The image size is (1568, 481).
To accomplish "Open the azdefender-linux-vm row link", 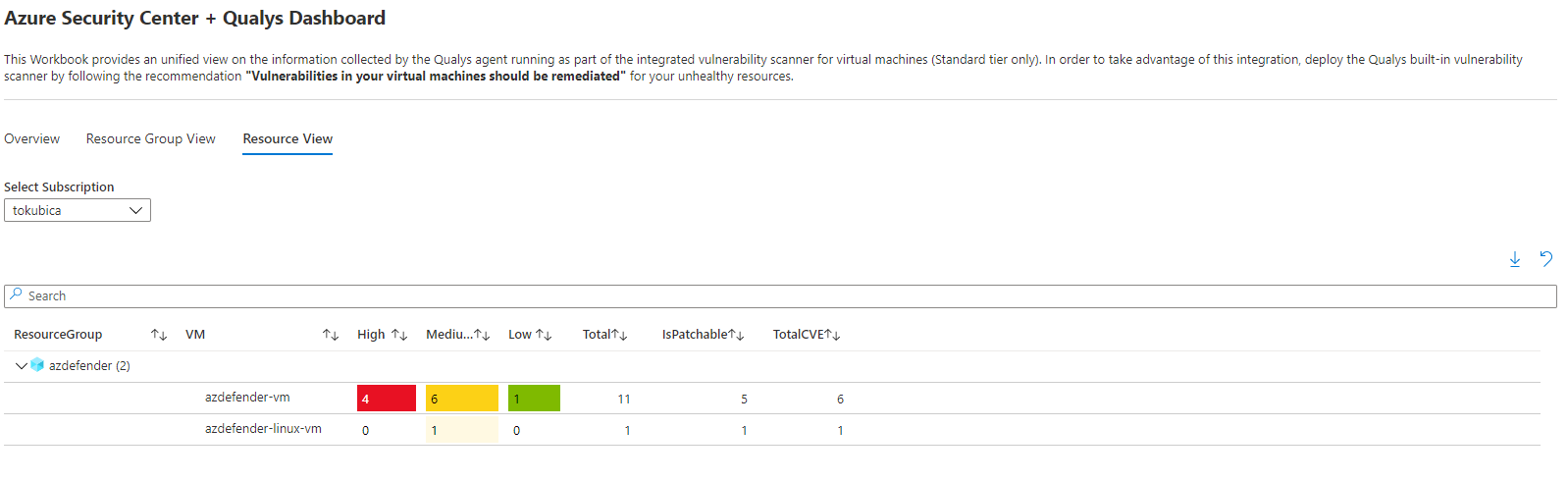I will [263, 429].
